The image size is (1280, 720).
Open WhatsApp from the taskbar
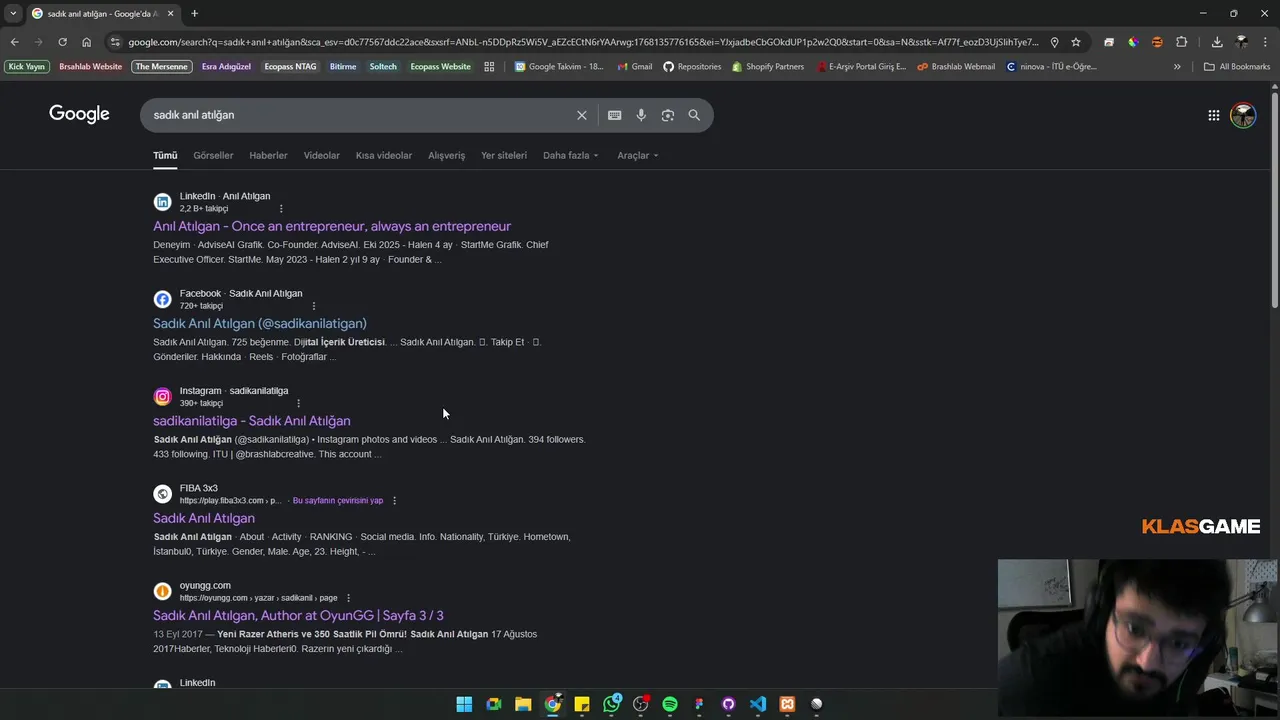click(x=611, y=704)
